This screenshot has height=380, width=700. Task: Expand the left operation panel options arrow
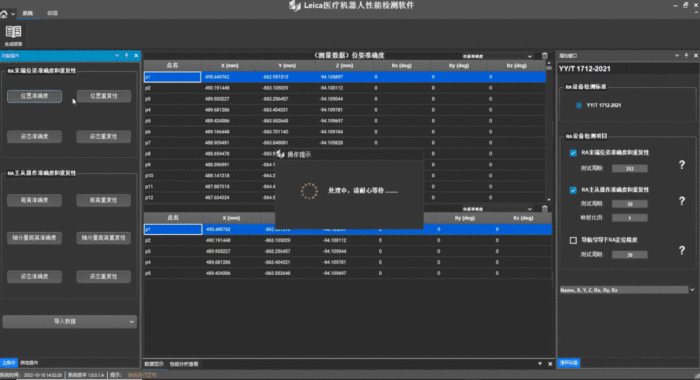coord(117,55)
